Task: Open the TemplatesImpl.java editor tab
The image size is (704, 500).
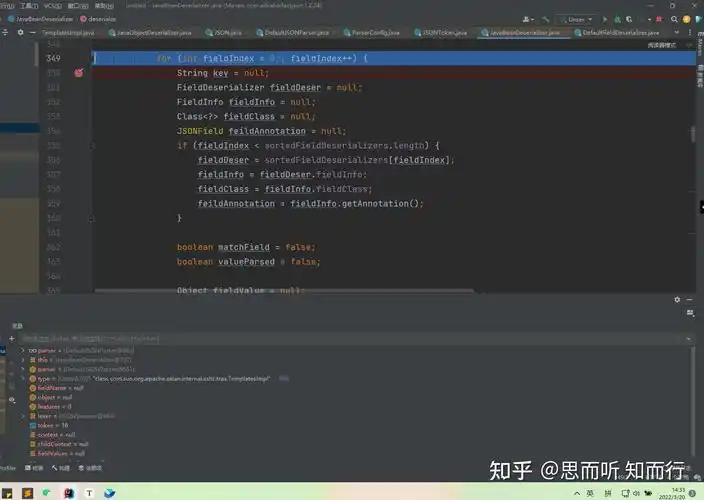Action: 68,33
